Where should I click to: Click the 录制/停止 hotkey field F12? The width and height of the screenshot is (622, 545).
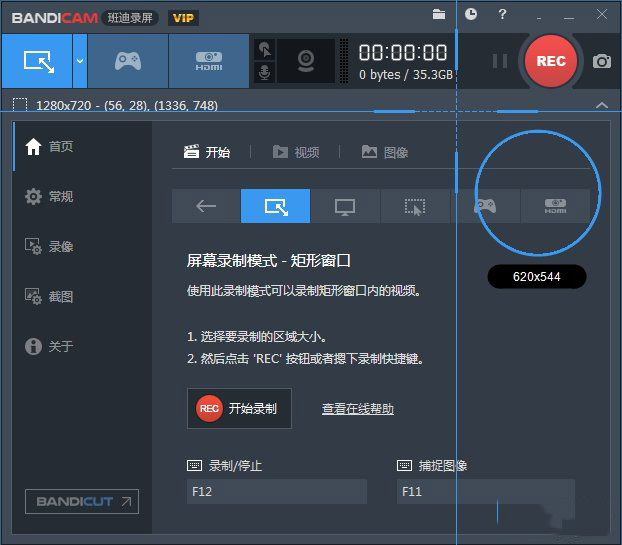(x=277, y=491)
